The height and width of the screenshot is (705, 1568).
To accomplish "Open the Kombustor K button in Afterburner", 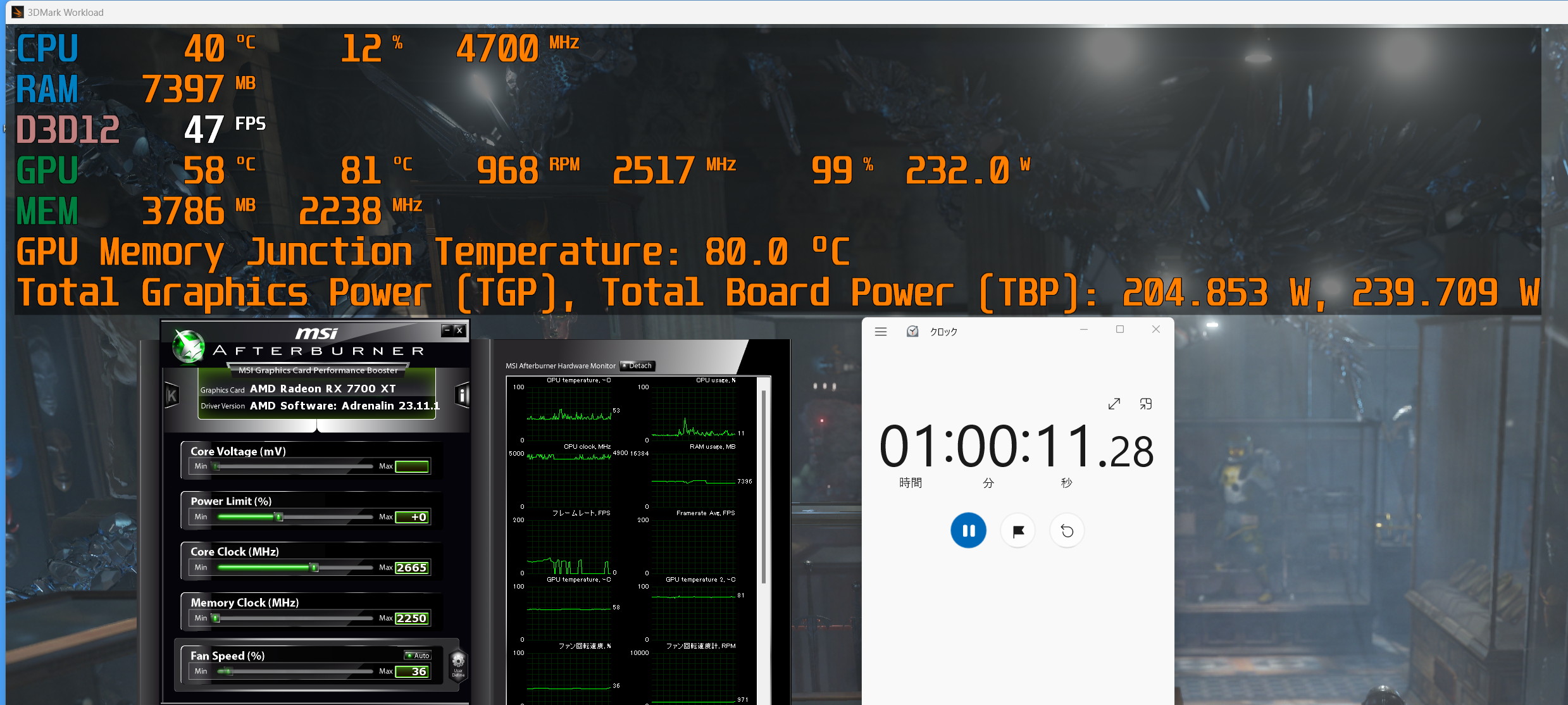I will [x=171, y=396].
